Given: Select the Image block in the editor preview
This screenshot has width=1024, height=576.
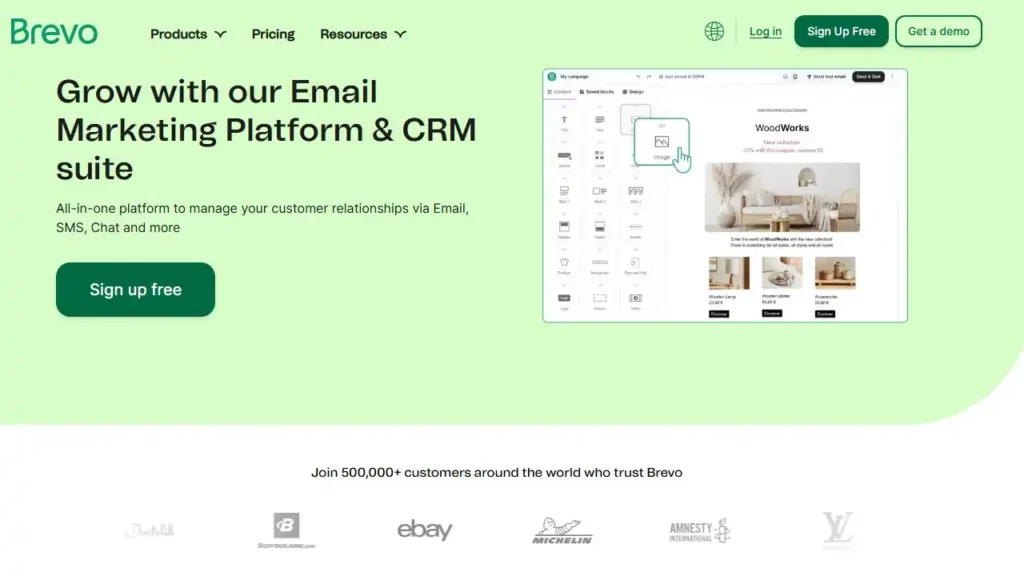Looking at the screenshot, I should [x=661, y=143].
